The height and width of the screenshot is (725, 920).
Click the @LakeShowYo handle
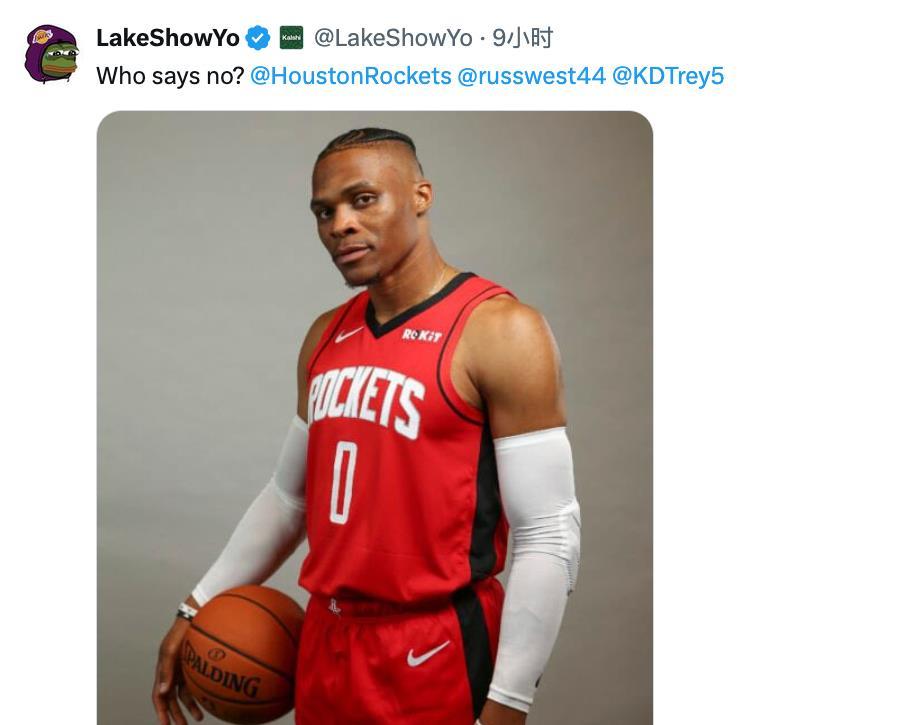[393, 38]
